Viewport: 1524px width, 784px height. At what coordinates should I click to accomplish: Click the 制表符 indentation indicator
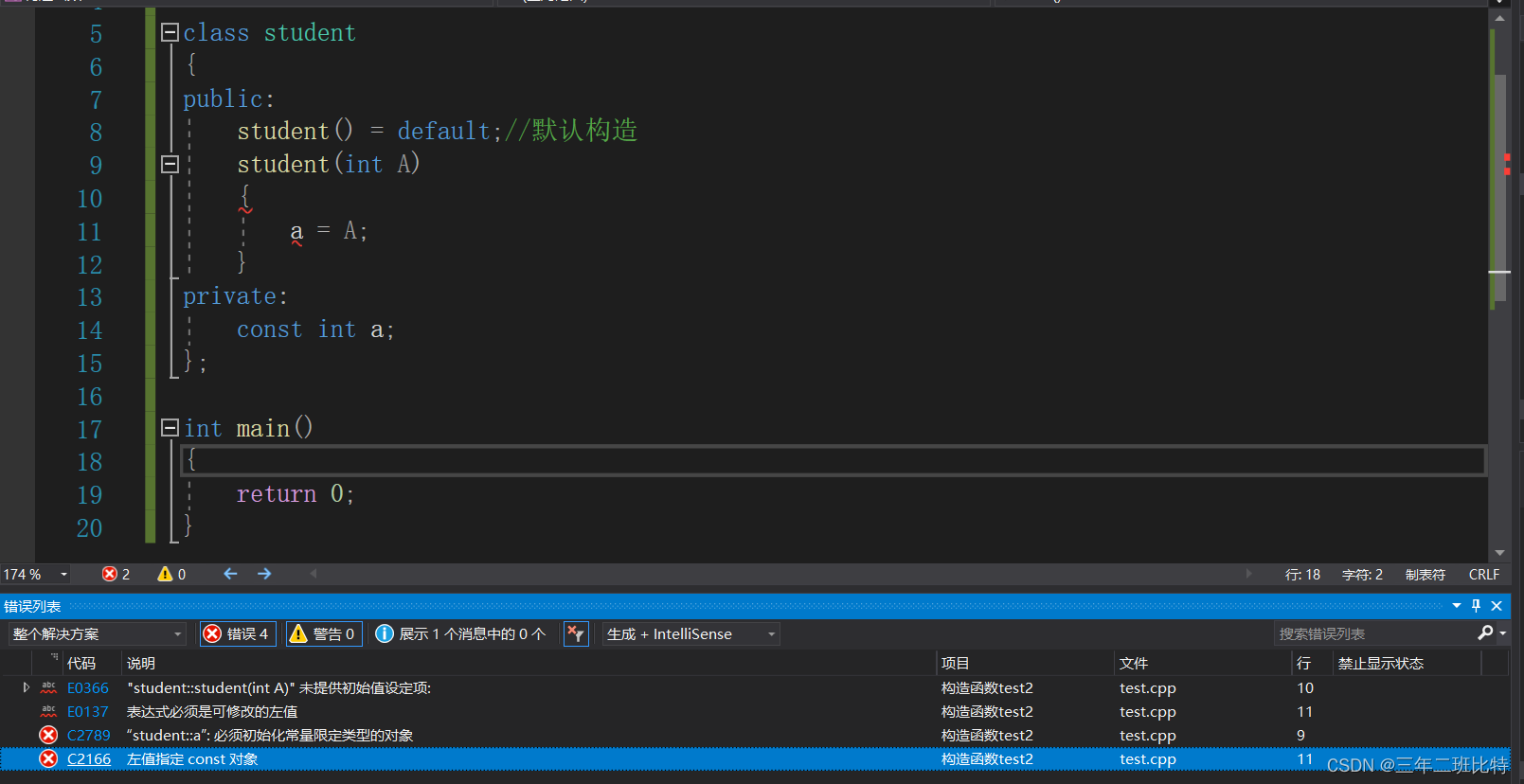[1425, 575]
